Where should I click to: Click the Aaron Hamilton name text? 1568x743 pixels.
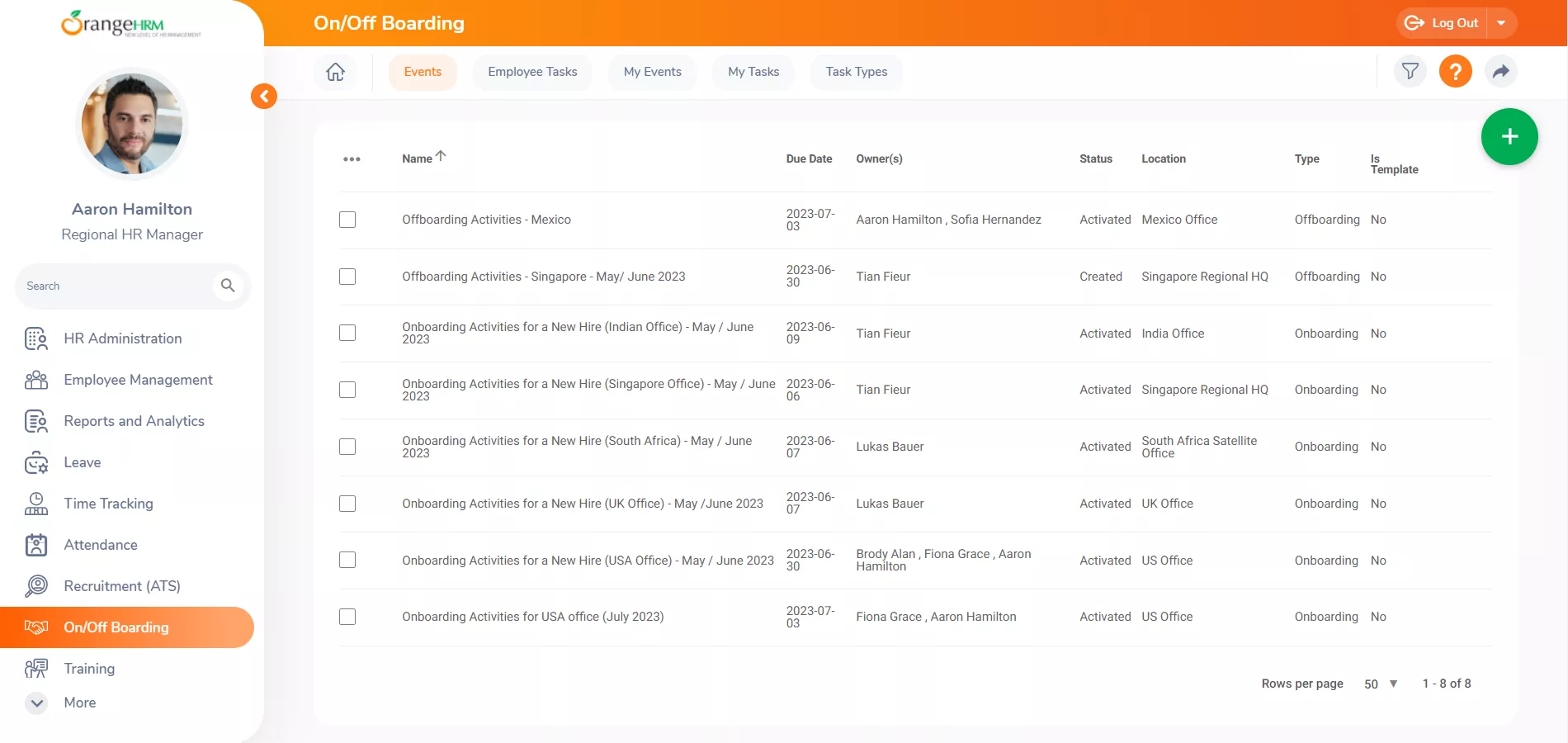click(x=132, y=209)
